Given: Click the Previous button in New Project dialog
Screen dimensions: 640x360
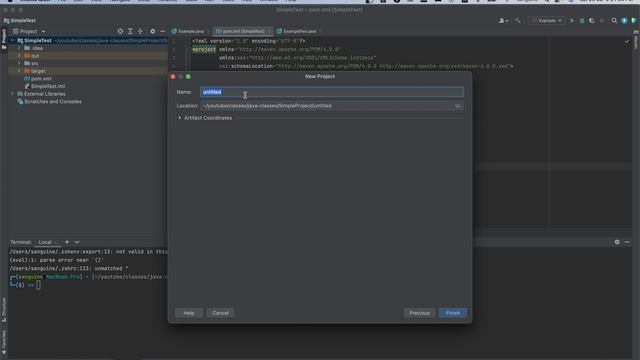Looking at the screenshot, I should pos(419,313).
